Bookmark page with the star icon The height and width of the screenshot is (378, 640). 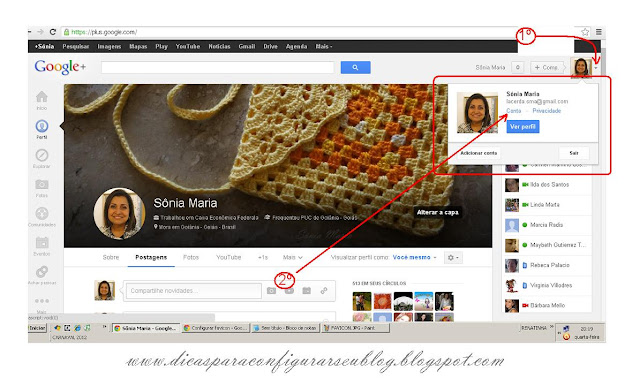point(585,32)
